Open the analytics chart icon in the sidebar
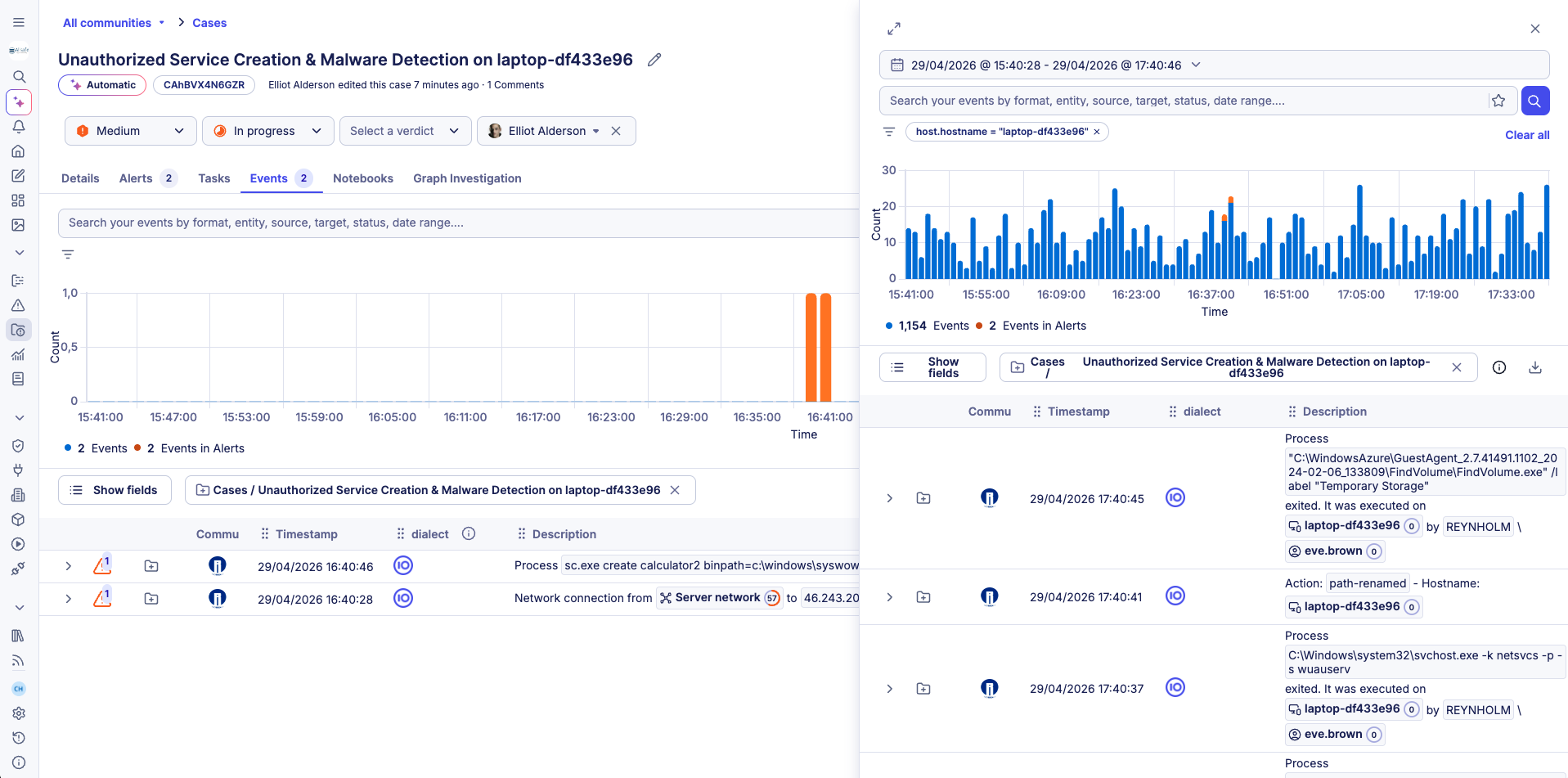The width and height of the screenshot is (1568, 778). point(19,354)
